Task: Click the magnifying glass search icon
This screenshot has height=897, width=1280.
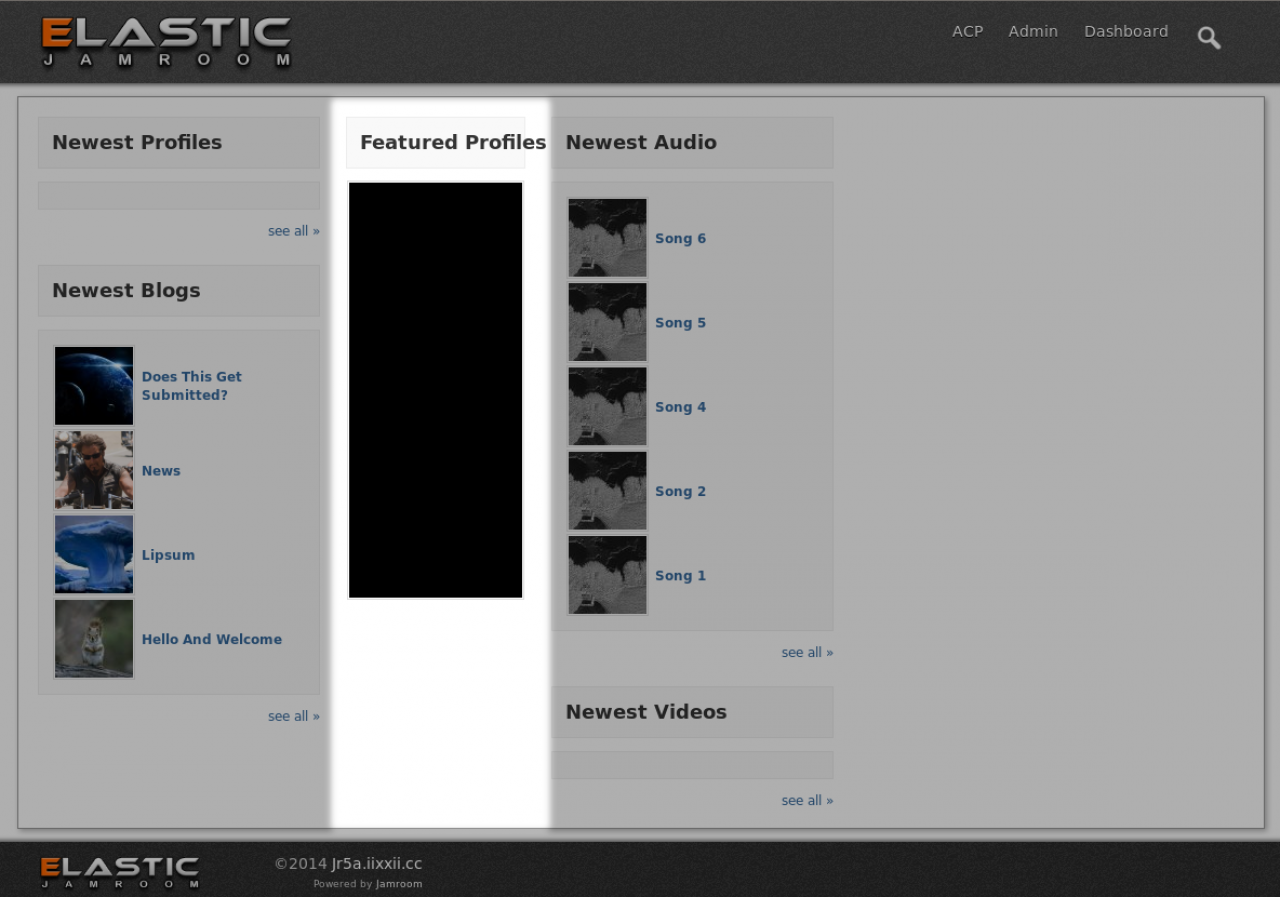Action: click(x=1208, y=38)
